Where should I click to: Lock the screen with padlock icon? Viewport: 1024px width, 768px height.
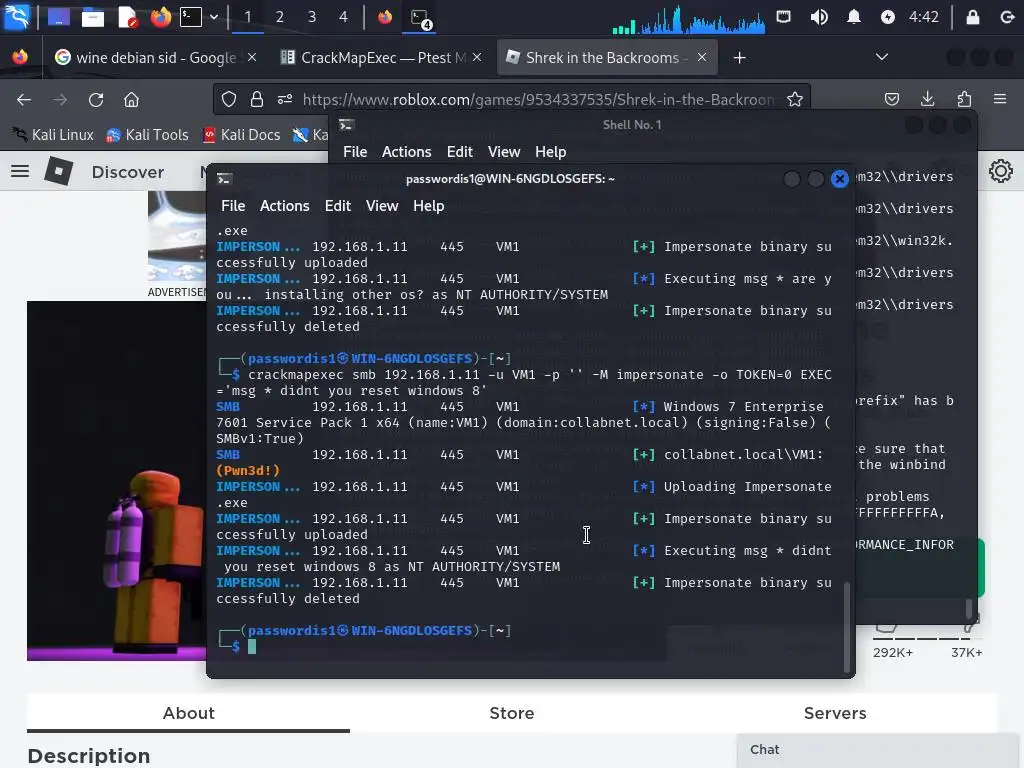[972, 17]
